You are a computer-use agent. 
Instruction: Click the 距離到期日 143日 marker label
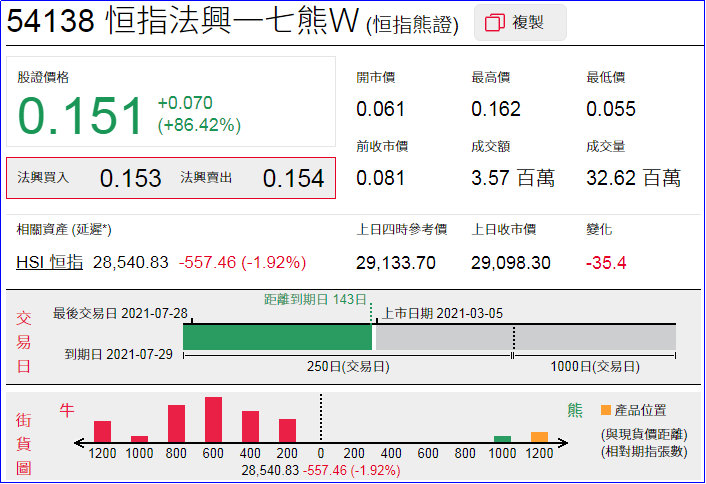point(315,299)
